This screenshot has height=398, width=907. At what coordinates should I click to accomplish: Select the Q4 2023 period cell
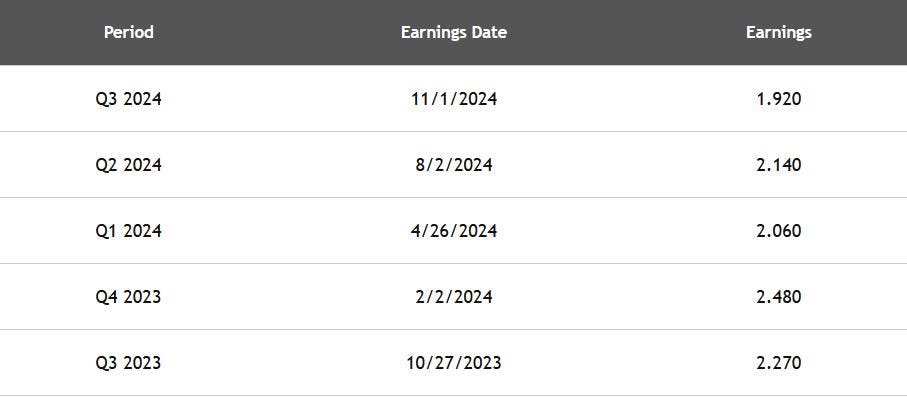point(128,297)
